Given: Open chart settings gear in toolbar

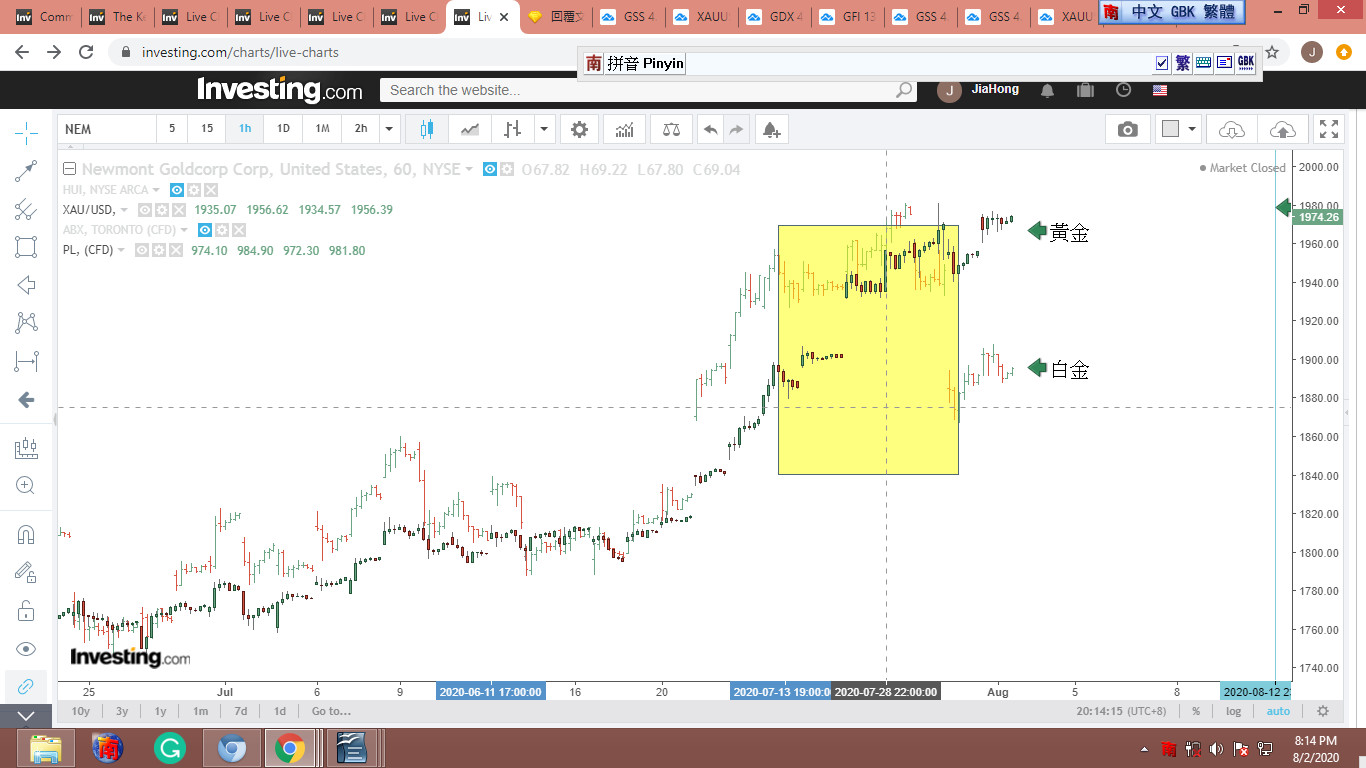Looking at the screenshot, I should [x=579, y=129].
